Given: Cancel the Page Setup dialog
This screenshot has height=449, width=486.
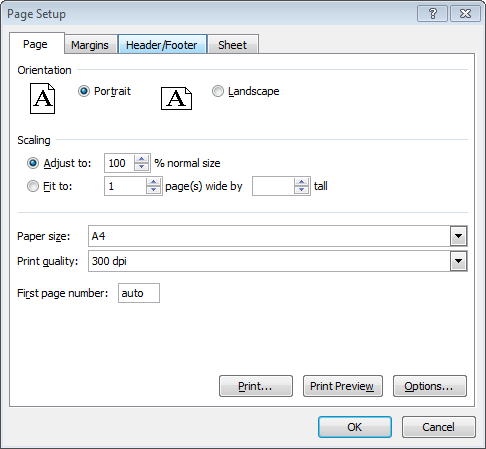Looking at the screenshot, I should tap(438, 427).
